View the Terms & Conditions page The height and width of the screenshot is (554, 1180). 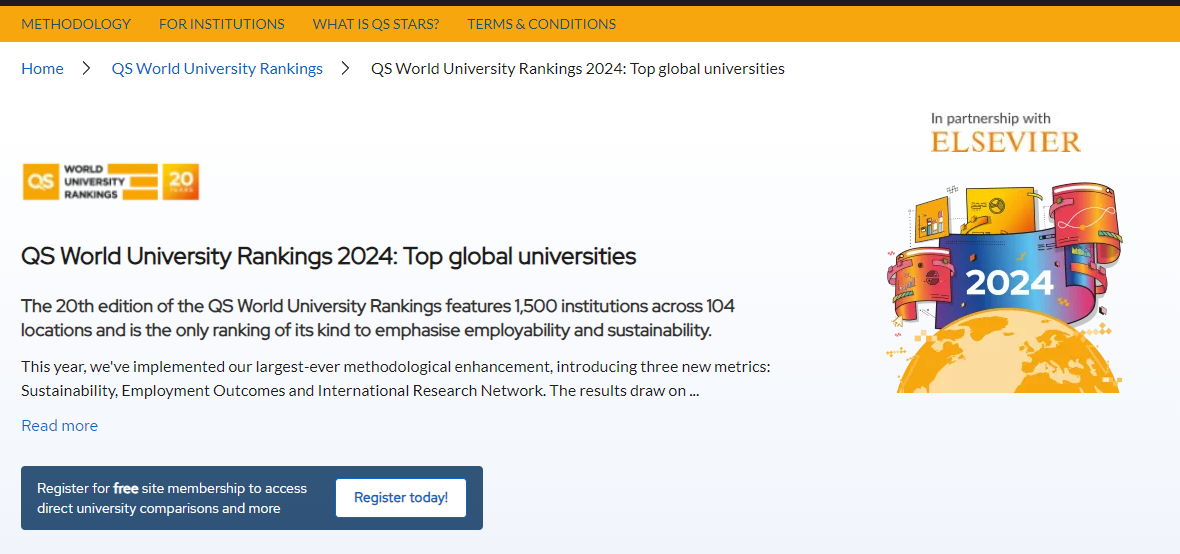tap(541, 24)
